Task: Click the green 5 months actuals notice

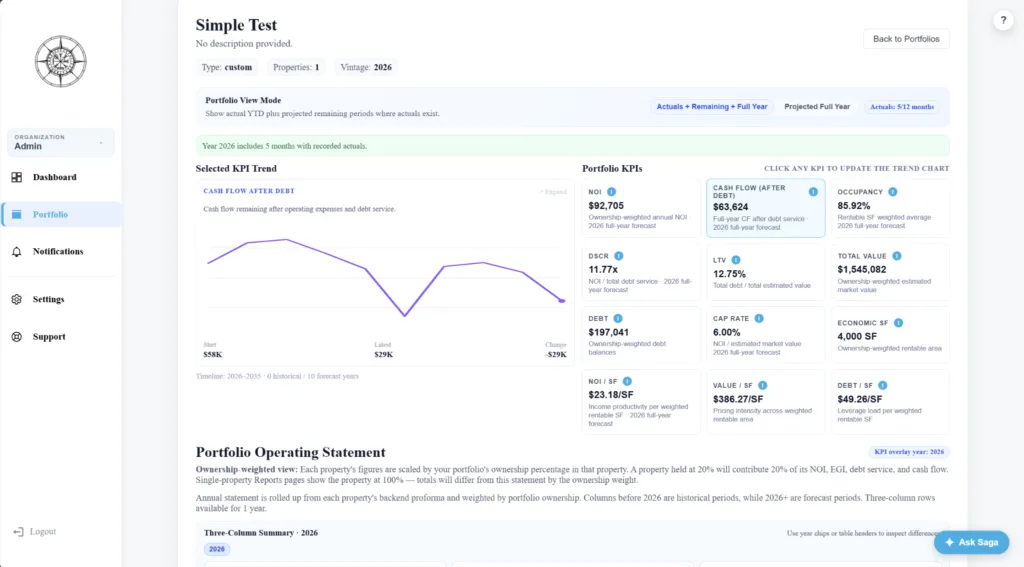Action: click(572, 146)
